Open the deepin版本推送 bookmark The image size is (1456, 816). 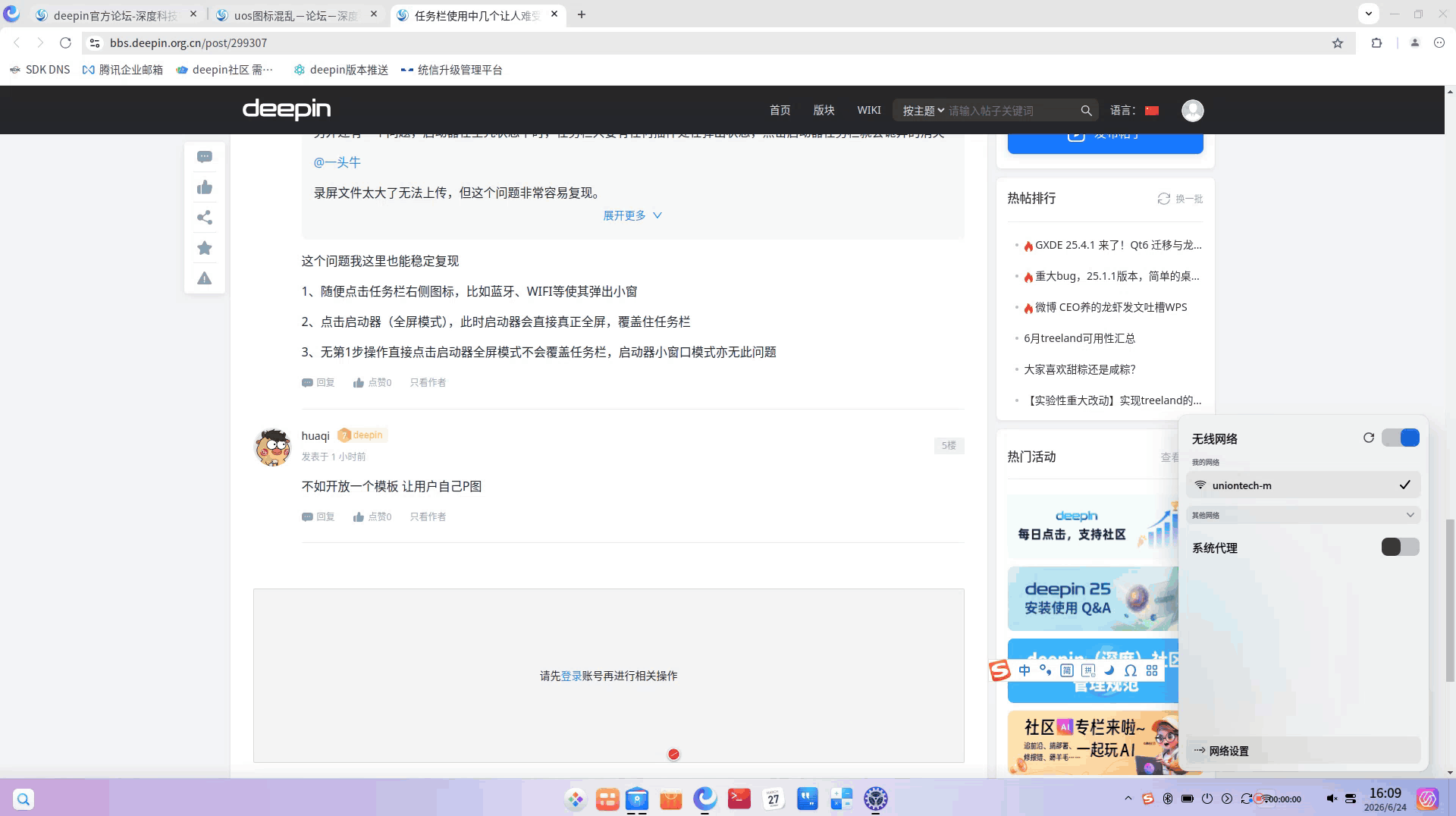[x=340, y=70]
